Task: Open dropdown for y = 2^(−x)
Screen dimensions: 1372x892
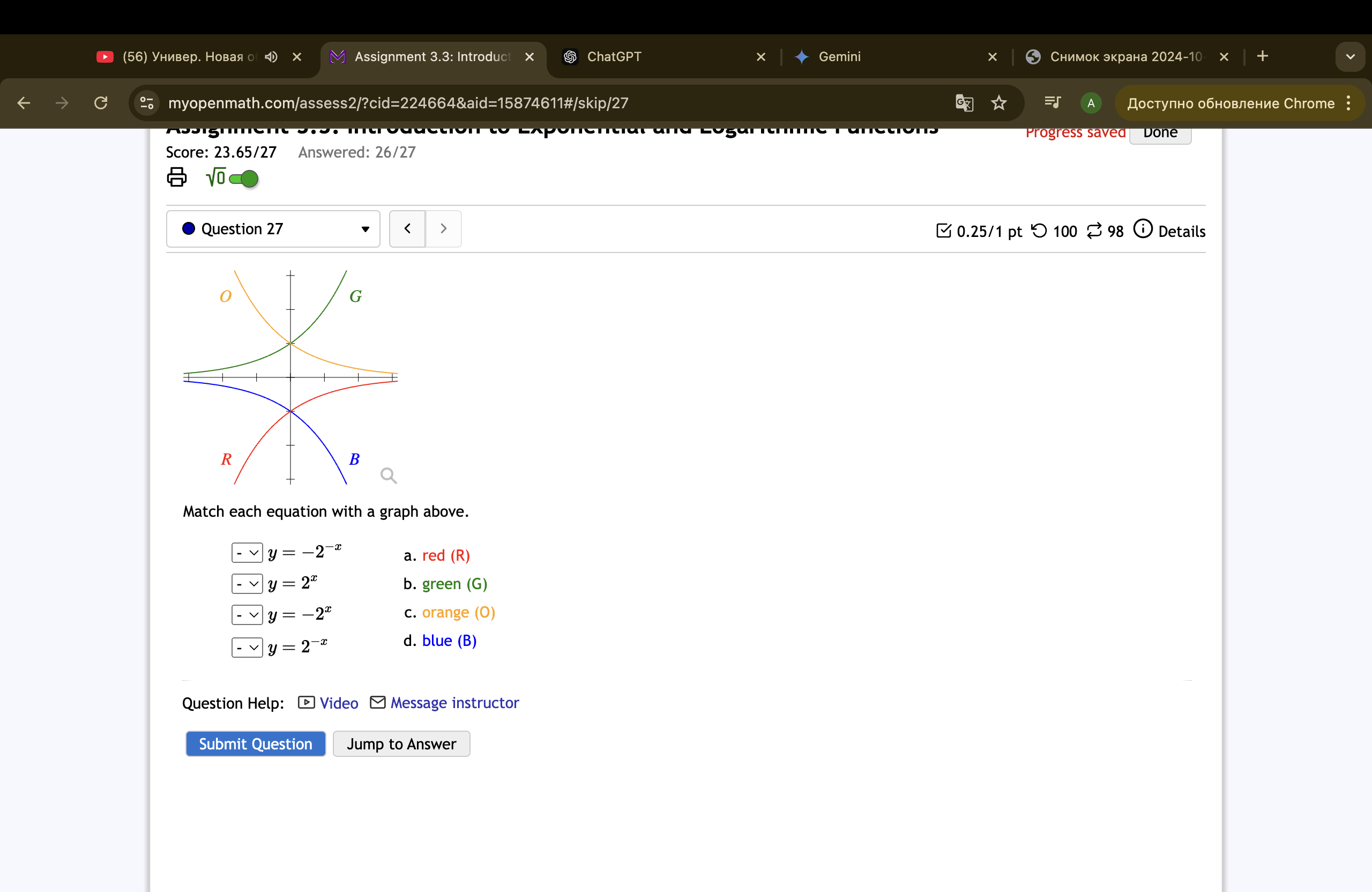Action: (x=247, y=648)
